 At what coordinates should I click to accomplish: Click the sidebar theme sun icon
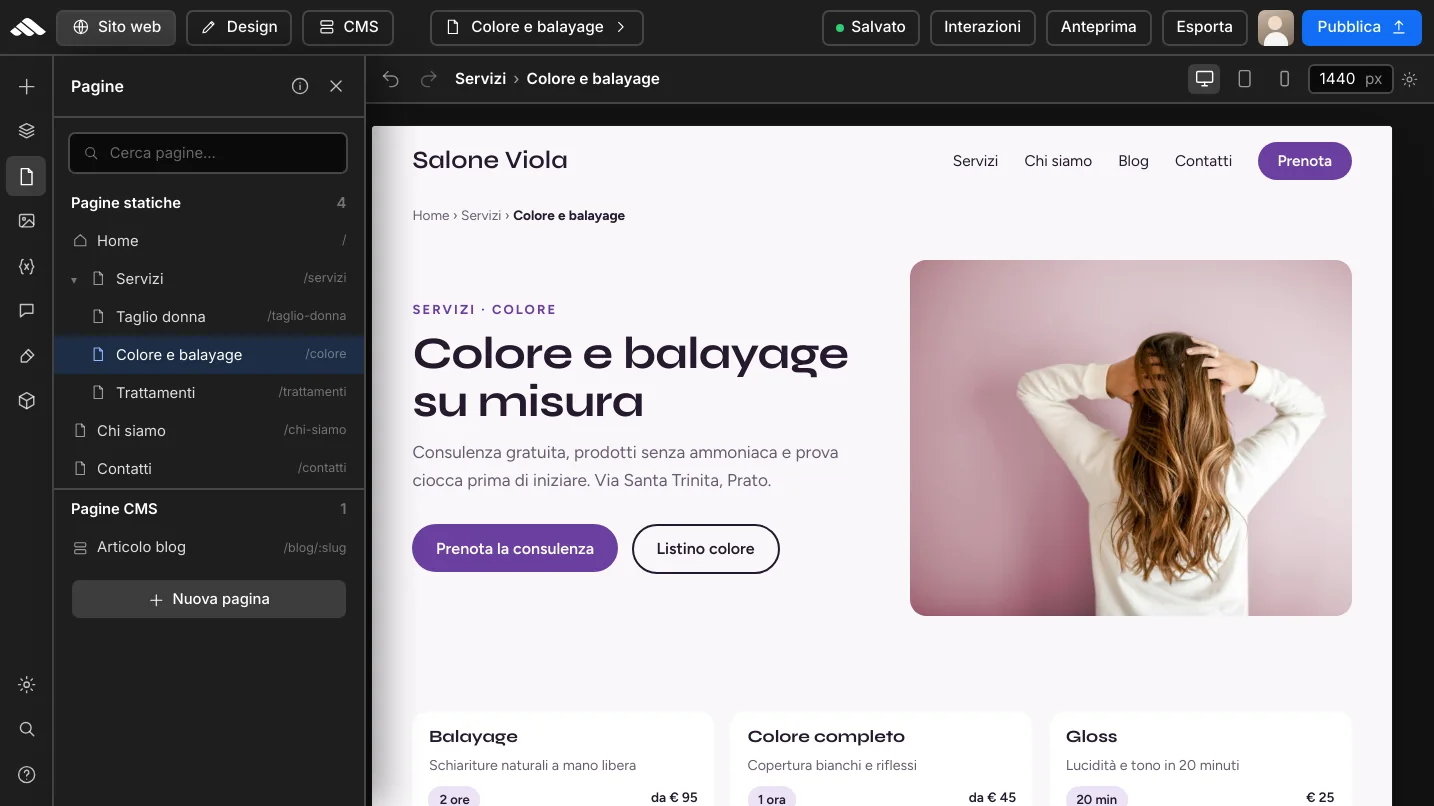click(27, 685)
